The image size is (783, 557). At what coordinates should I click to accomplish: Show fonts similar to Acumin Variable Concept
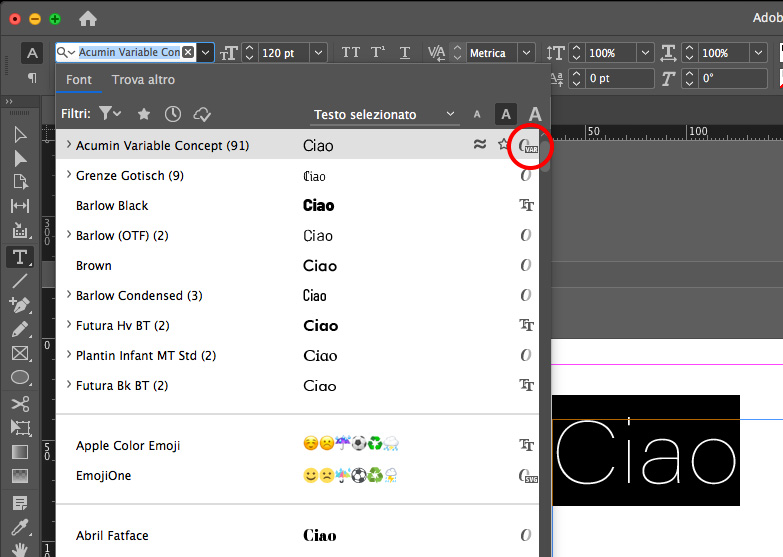(x=480, y=144)
